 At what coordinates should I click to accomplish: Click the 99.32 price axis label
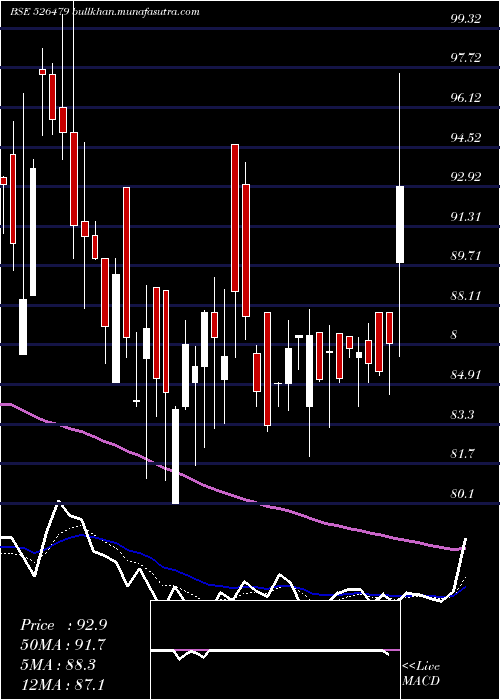point(466,18)
